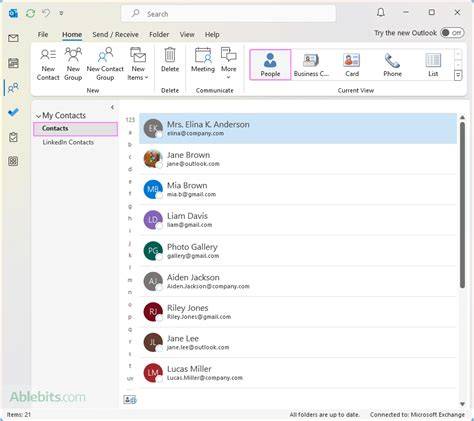Select contact Liam Davis
The image size is (474, 421).
[x=298, y=220]
